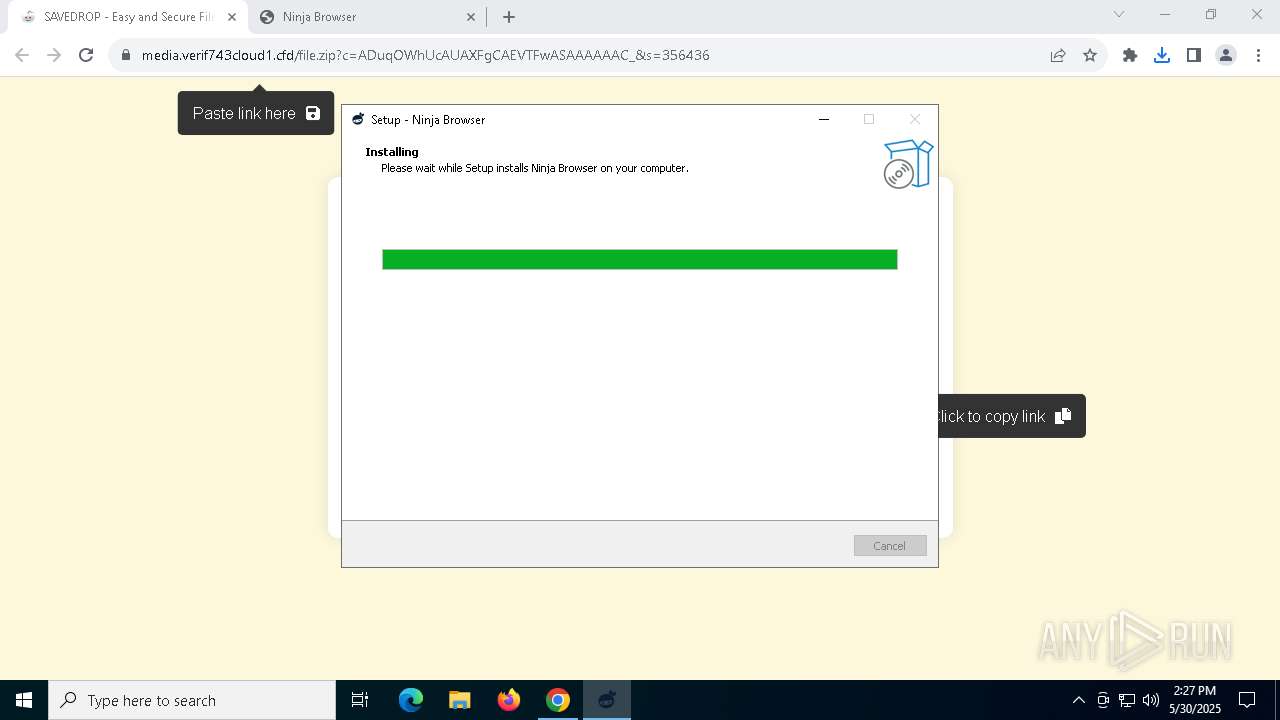1280x720 pixels.
Task: Show hidden system tray icons
Action: [x=1078, y=700]
